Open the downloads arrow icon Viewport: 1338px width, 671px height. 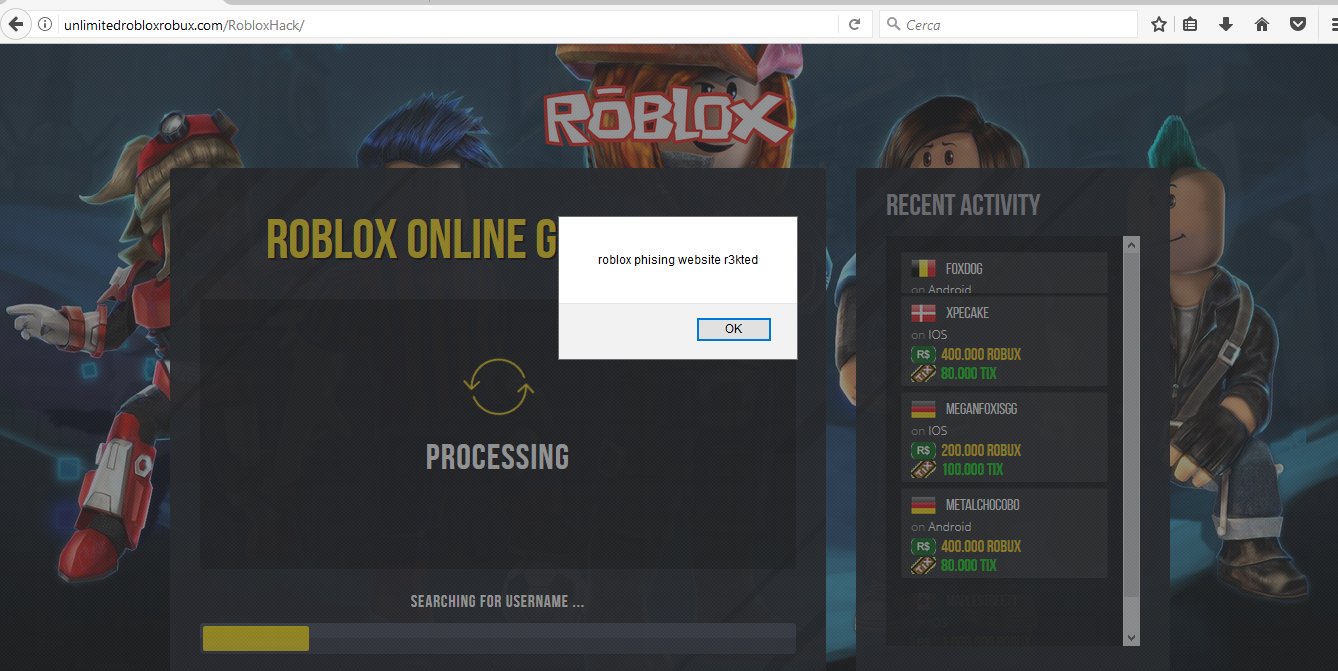coord(1226,24)
